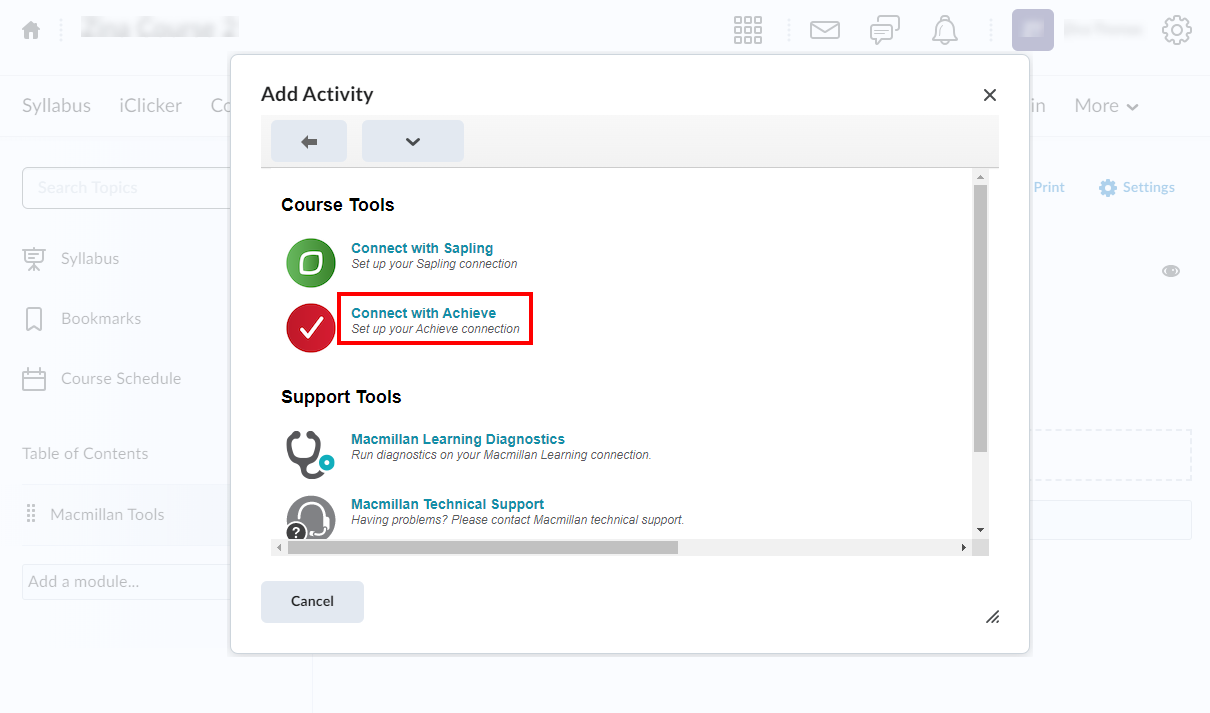
Task: Open the dropdown chevron in the Add Activity toolbar
Action: (412, 140)
